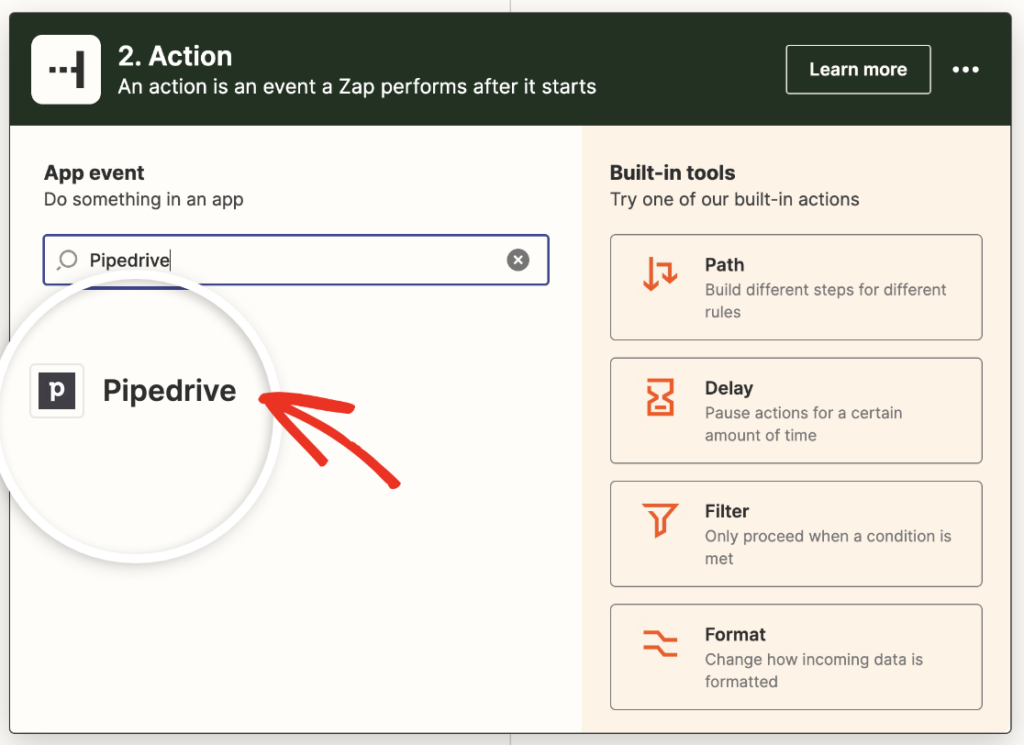Screen dimensions: 1024x745
Task: Click the Action step icon in header
Action: tap(66, 69)
